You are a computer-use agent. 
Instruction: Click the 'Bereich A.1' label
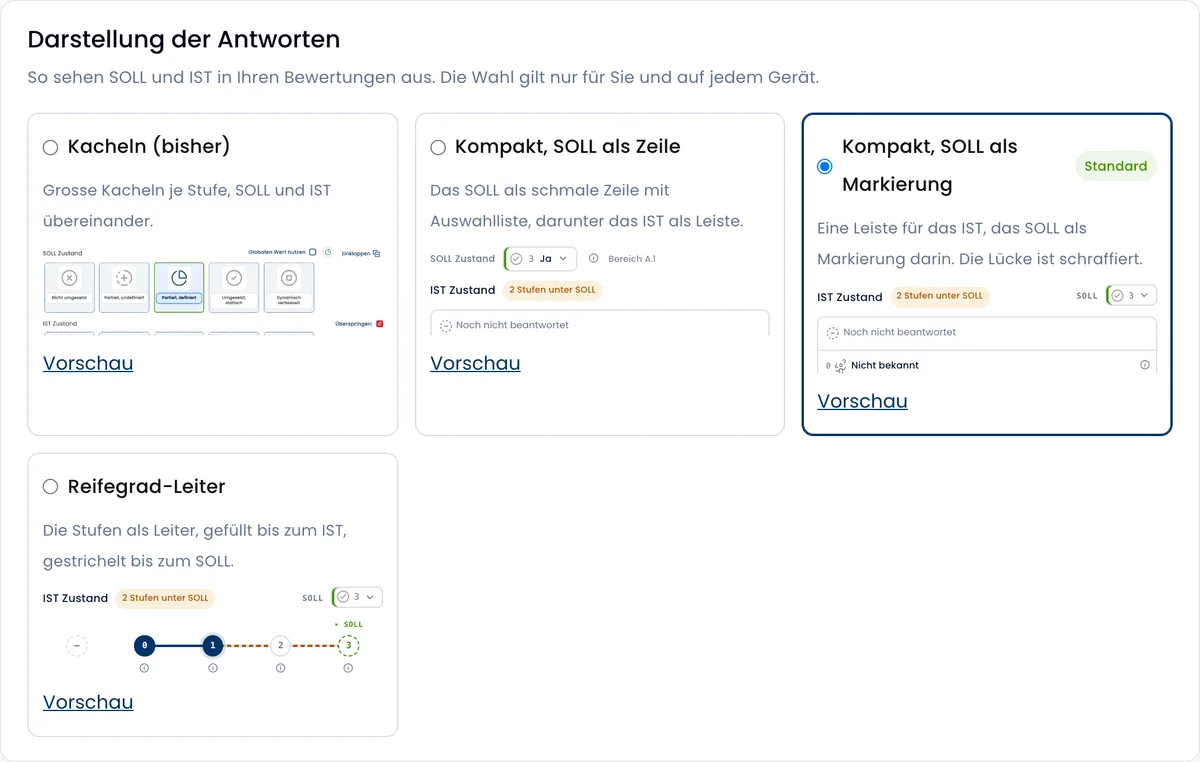click(632, 259)
